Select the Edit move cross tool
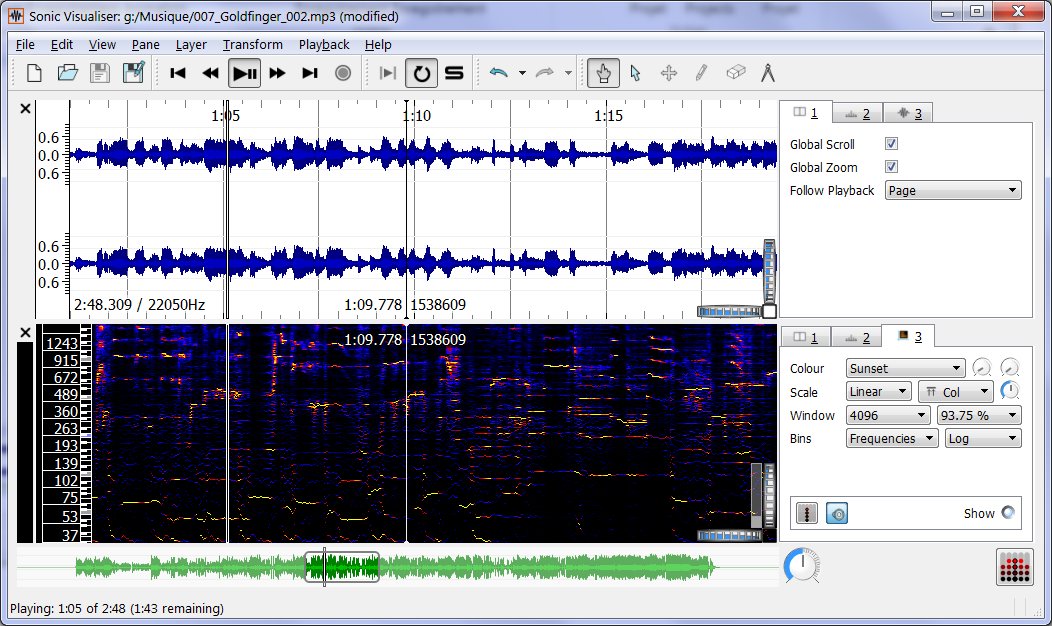The image size is (1052, 626). click(669, 72)
